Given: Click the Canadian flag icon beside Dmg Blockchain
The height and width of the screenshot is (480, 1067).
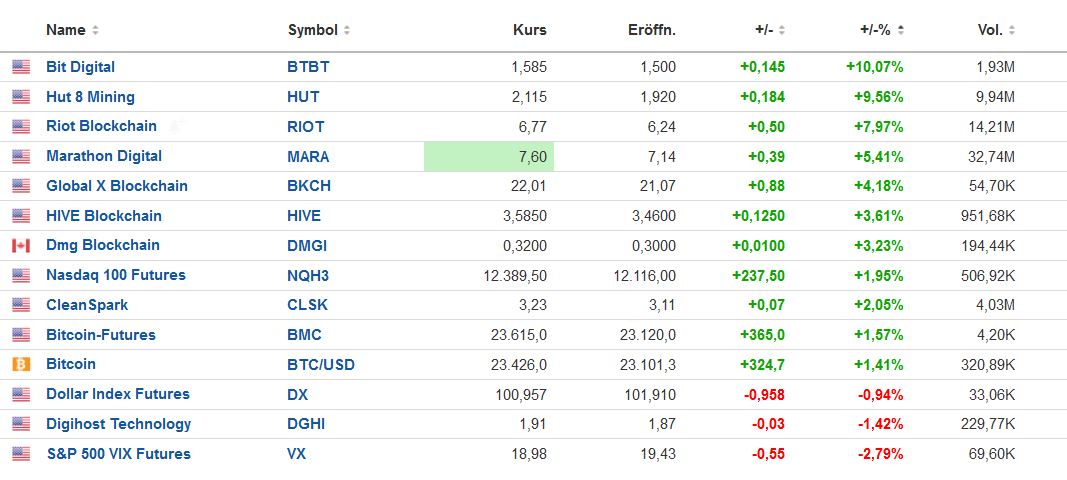Looking at the screenshot, I should click(x=21, y=245).
